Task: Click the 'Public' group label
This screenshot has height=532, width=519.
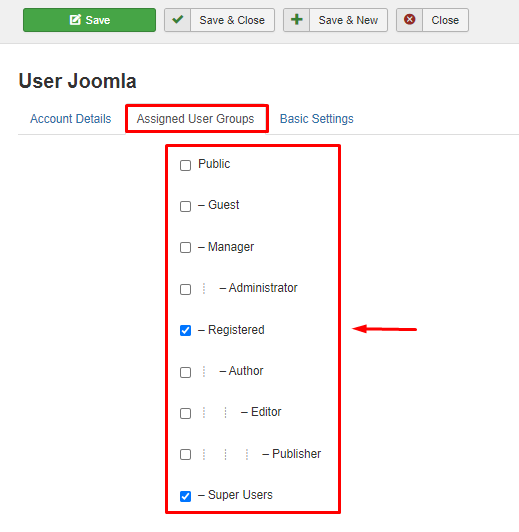Action: tap(214, 164)
